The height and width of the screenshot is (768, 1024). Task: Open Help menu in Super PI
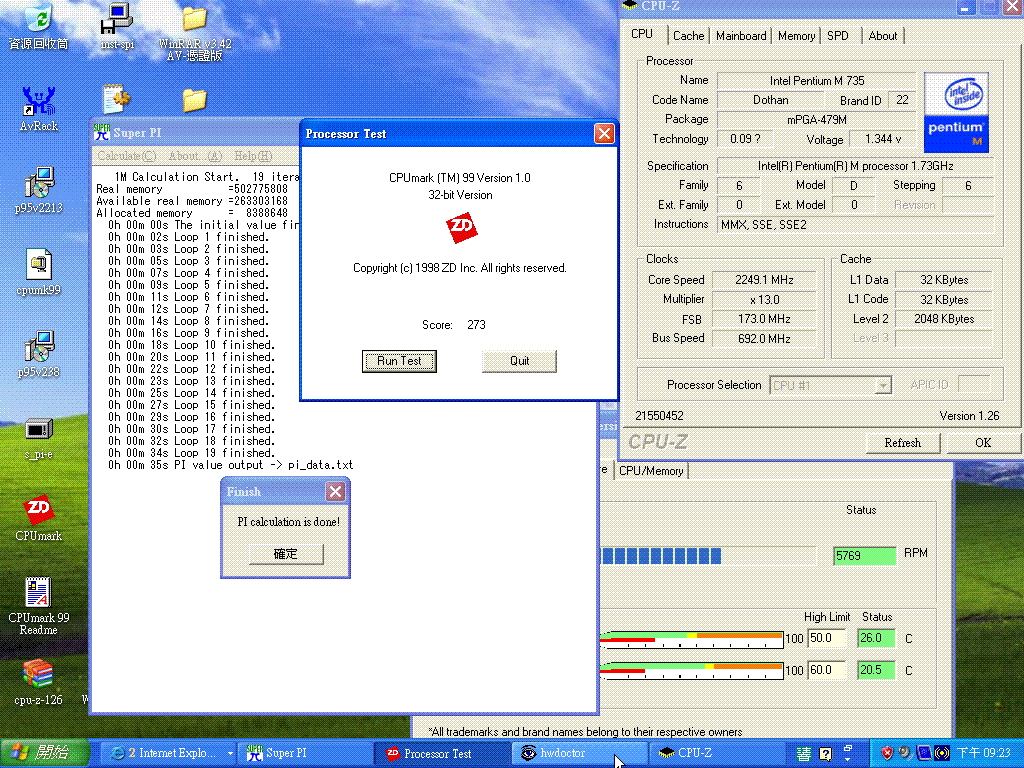(253, 156)
